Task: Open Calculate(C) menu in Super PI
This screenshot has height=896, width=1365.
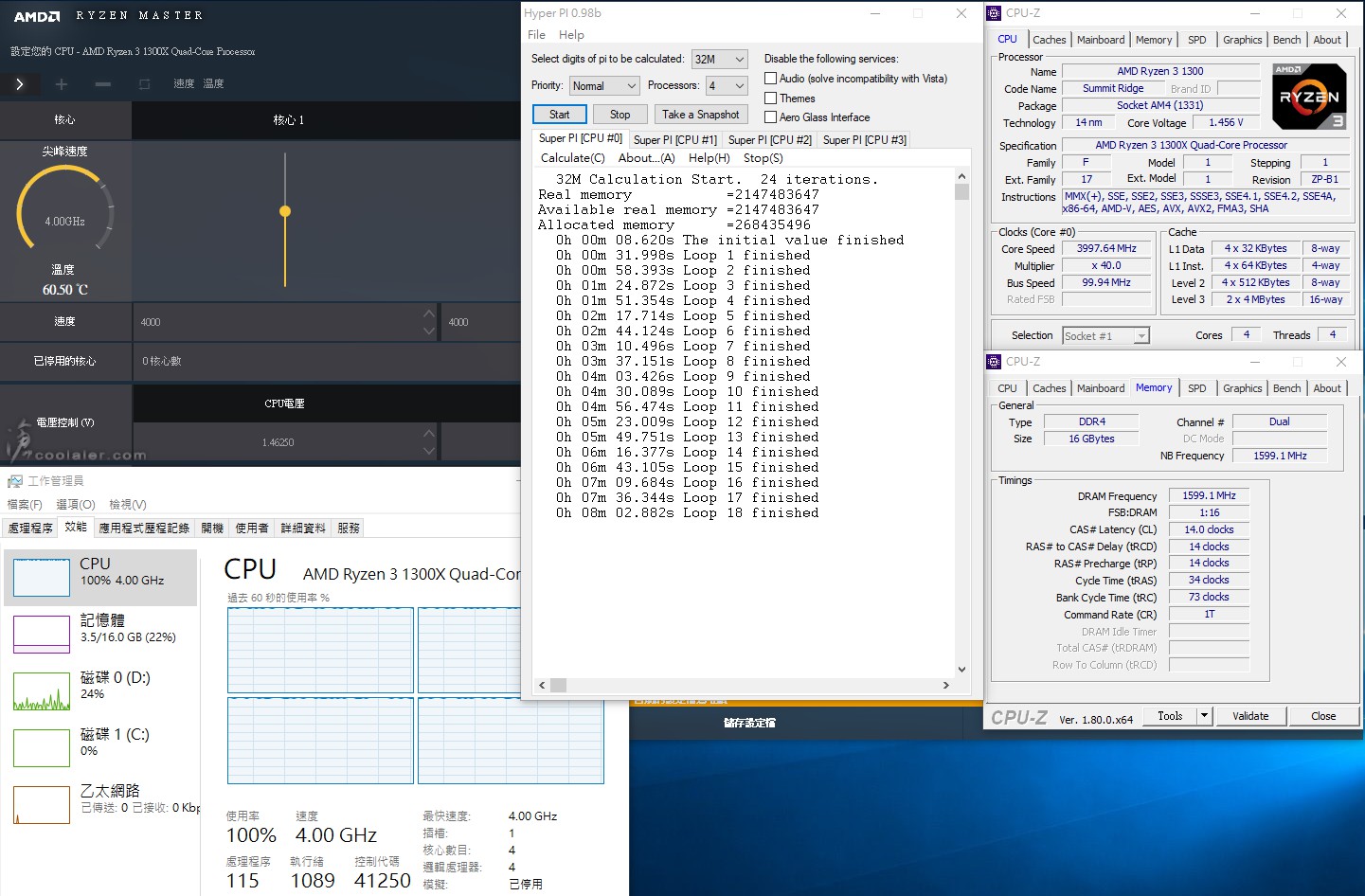Action: pyautogui.click(x=572, y=158)
